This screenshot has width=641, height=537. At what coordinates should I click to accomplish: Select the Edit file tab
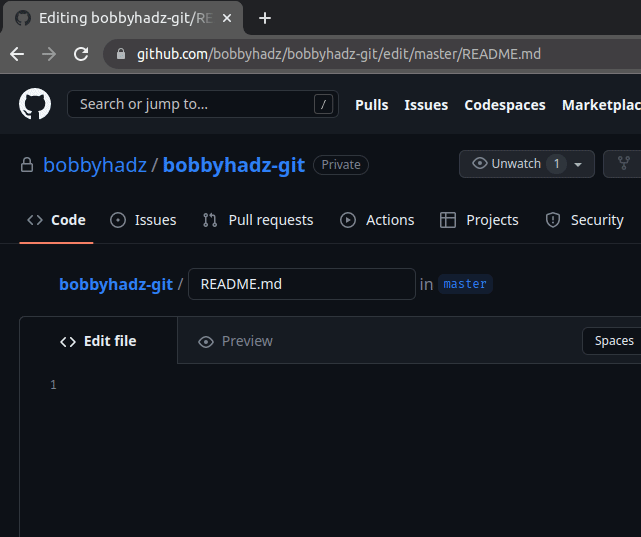coord(99,341)
